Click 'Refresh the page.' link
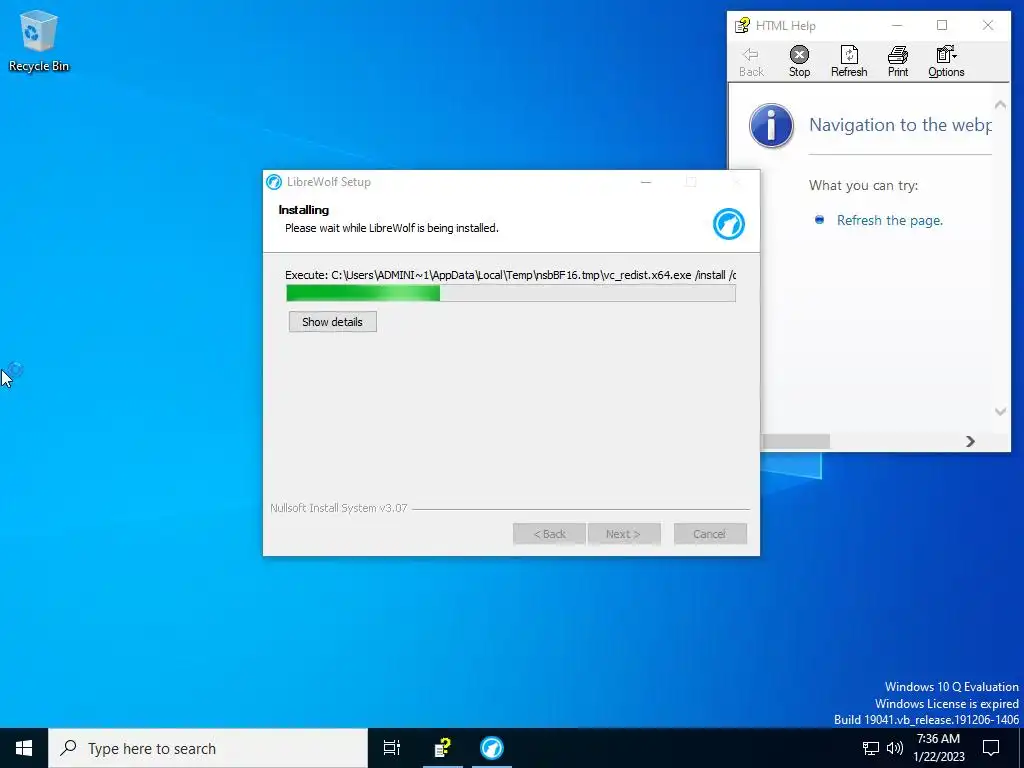The width and height of the screenshot is (1024, 768). pyautogui.click(x=889, y=220)
